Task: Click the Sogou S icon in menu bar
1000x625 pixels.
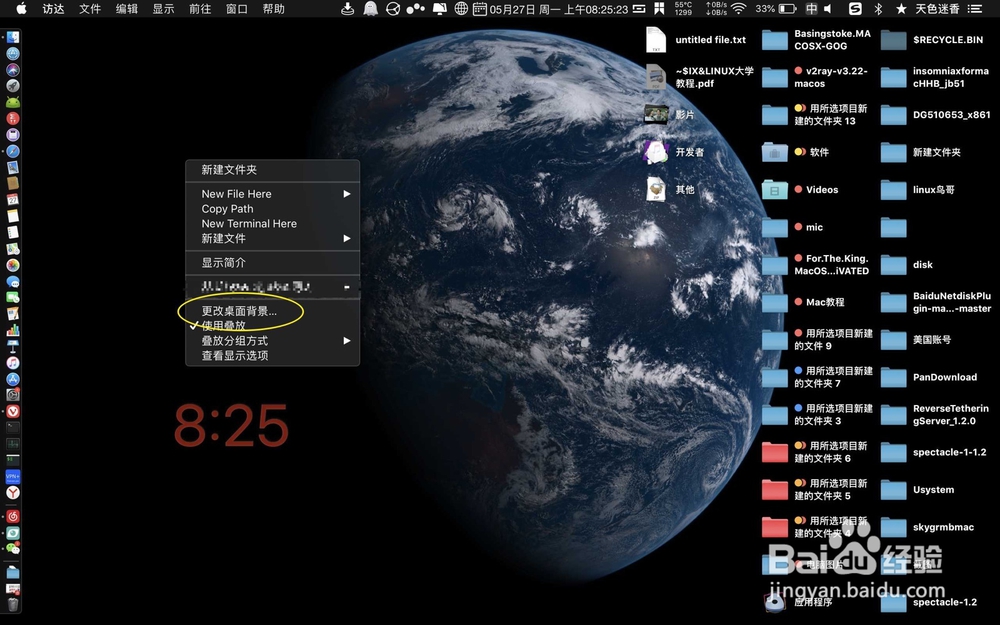Action: pyautogui.click(x=855, y=9)
